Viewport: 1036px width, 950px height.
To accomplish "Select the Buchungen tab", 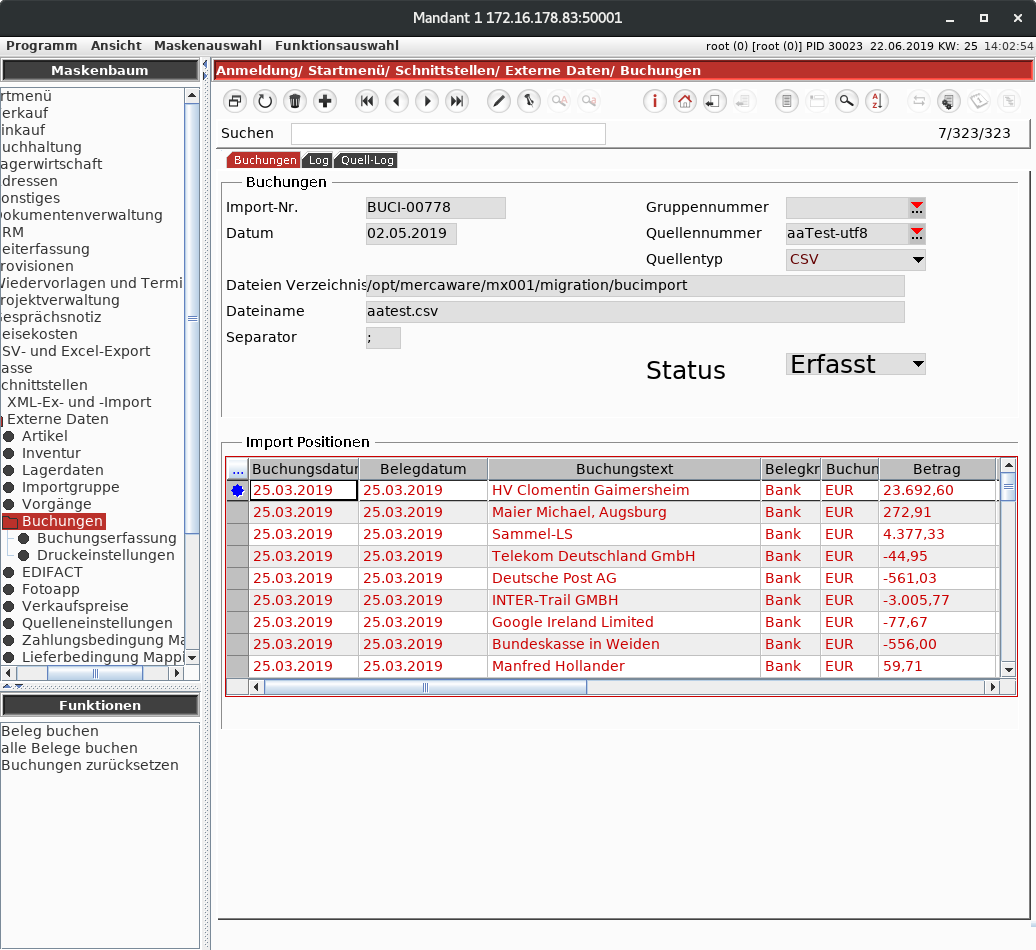I will point(264,160).
